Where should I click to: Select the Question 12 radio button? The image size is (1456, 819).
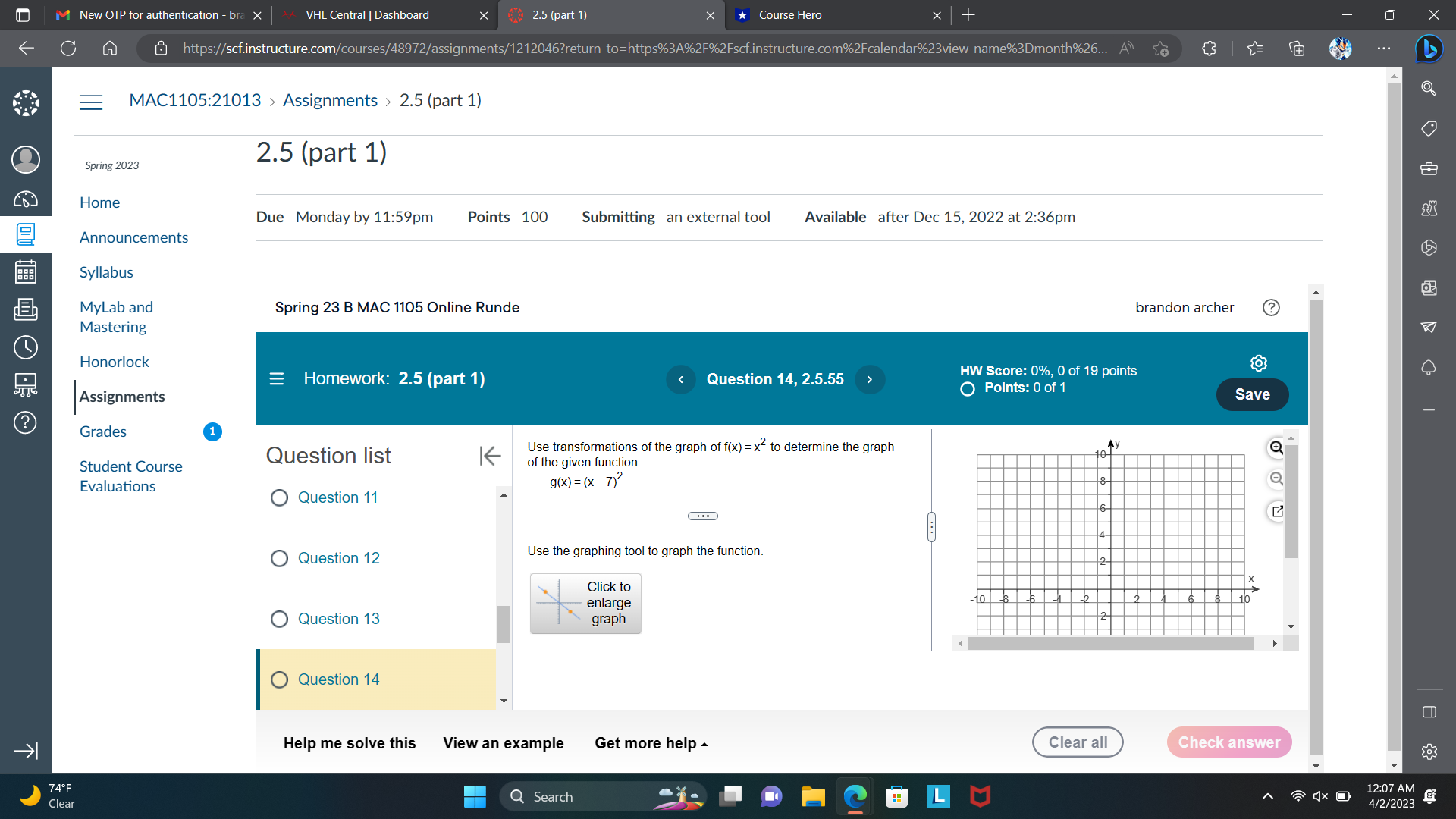pos(279,558)
